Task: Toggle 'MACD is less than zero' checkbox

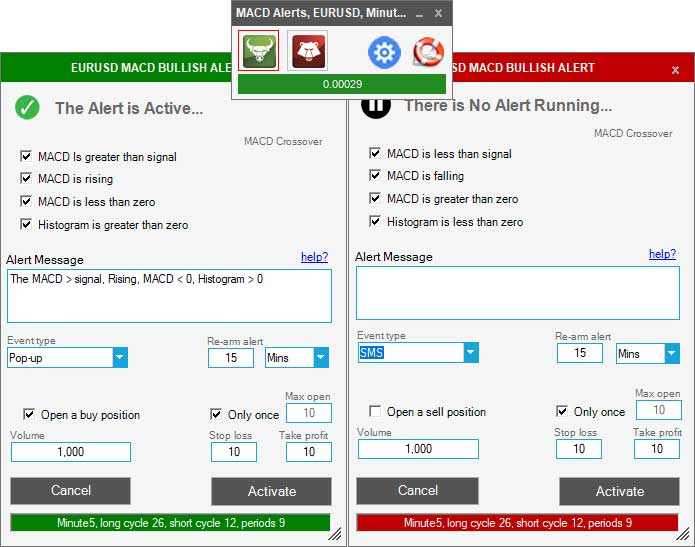Action: pos(26,201)
